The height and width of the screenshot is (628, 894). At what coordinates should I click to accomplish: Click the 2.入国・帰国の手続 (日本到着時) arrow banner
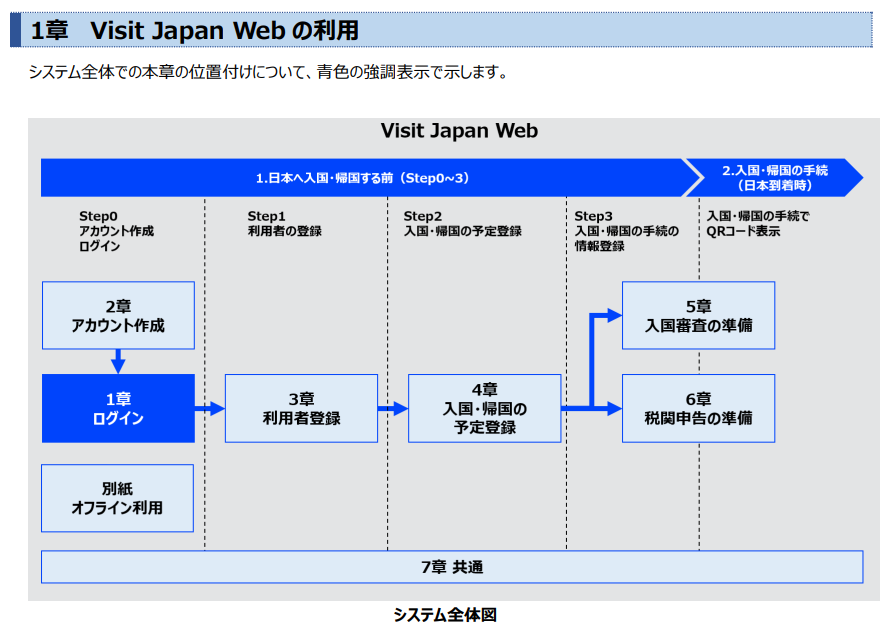click(x=775, y=178)
